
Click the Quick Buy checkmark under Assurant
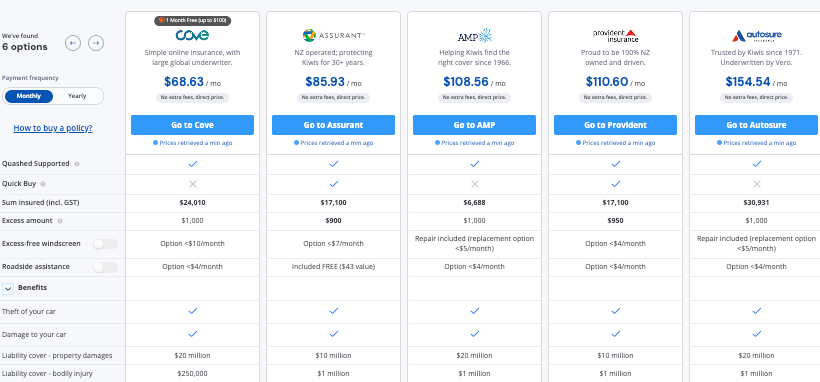(334, 184)
